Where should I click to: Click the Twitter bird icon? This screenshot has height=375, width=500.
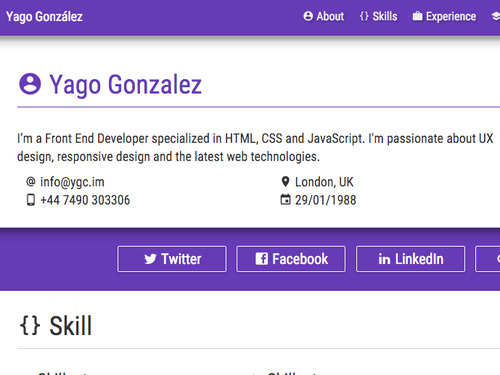150,259
